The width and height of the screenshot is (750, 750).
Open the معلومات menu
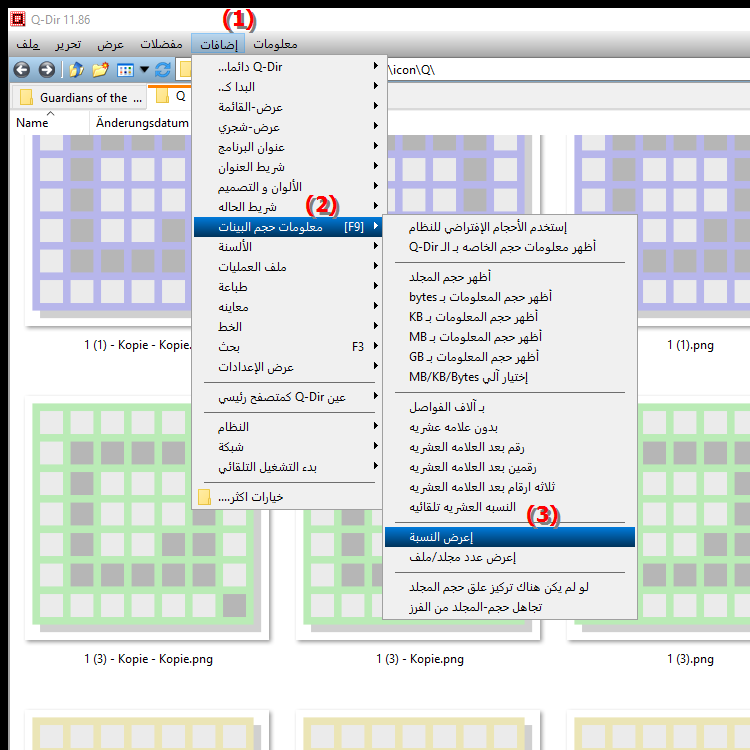tap(276, 44)
